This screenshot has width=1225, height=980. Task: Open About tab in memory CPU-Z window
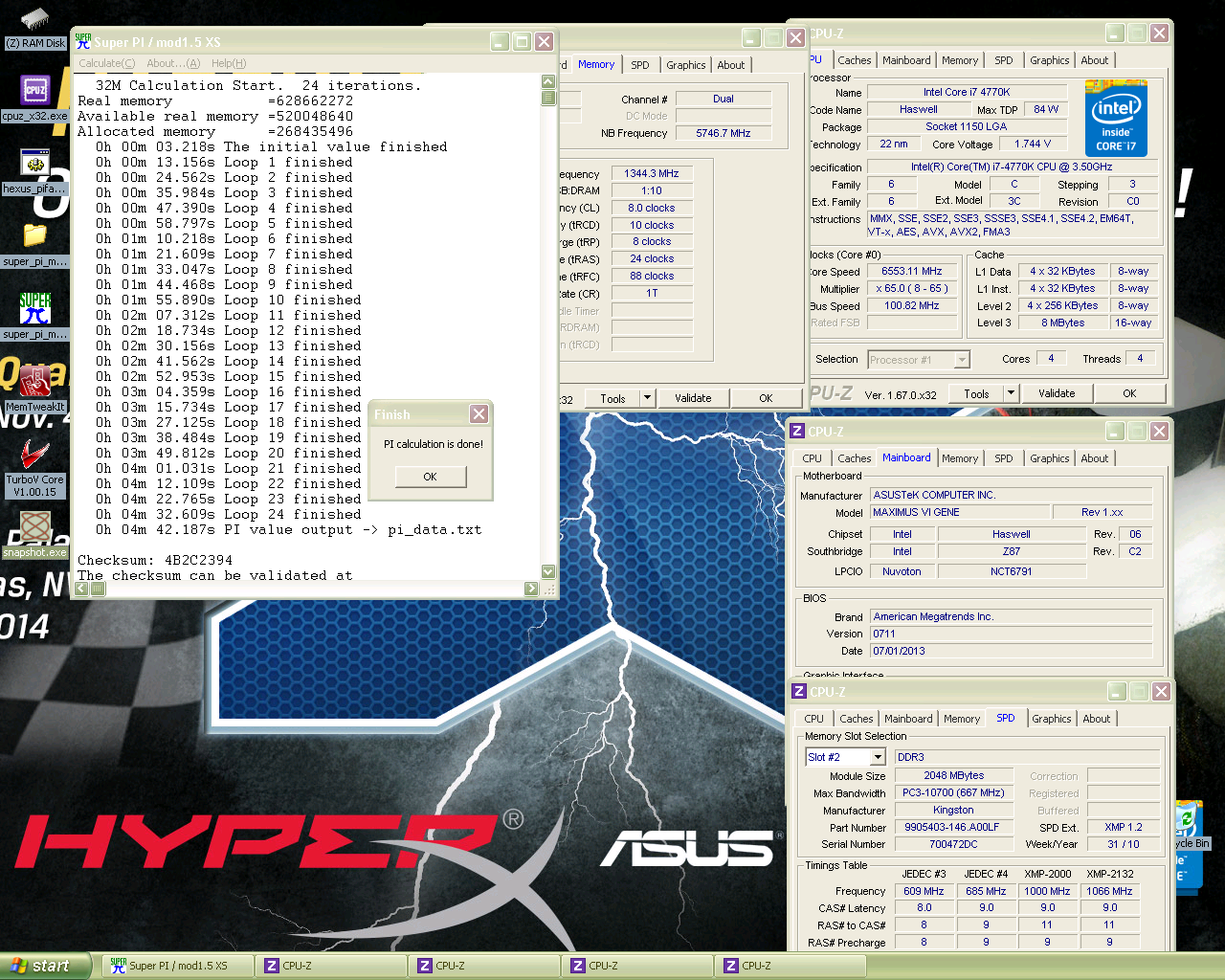click(731, 65)
